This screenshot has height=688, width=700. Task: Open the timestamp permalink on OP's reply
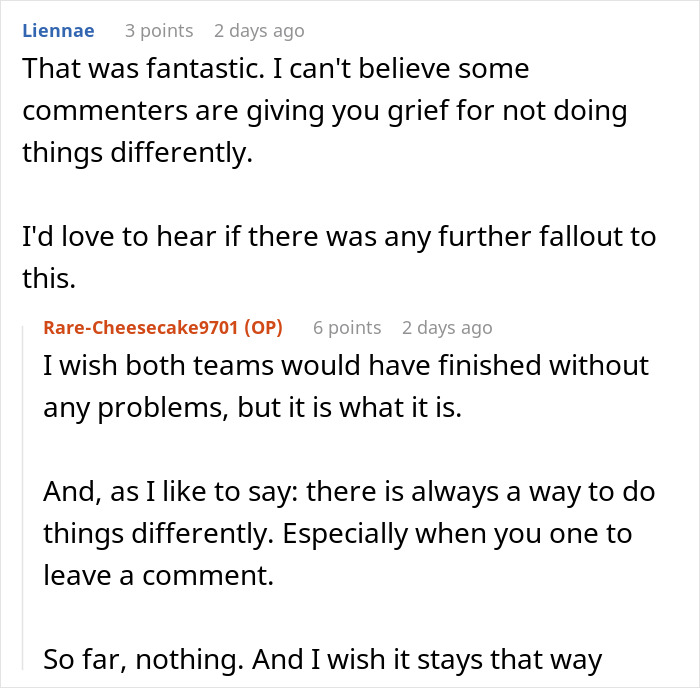coord(447,328)
